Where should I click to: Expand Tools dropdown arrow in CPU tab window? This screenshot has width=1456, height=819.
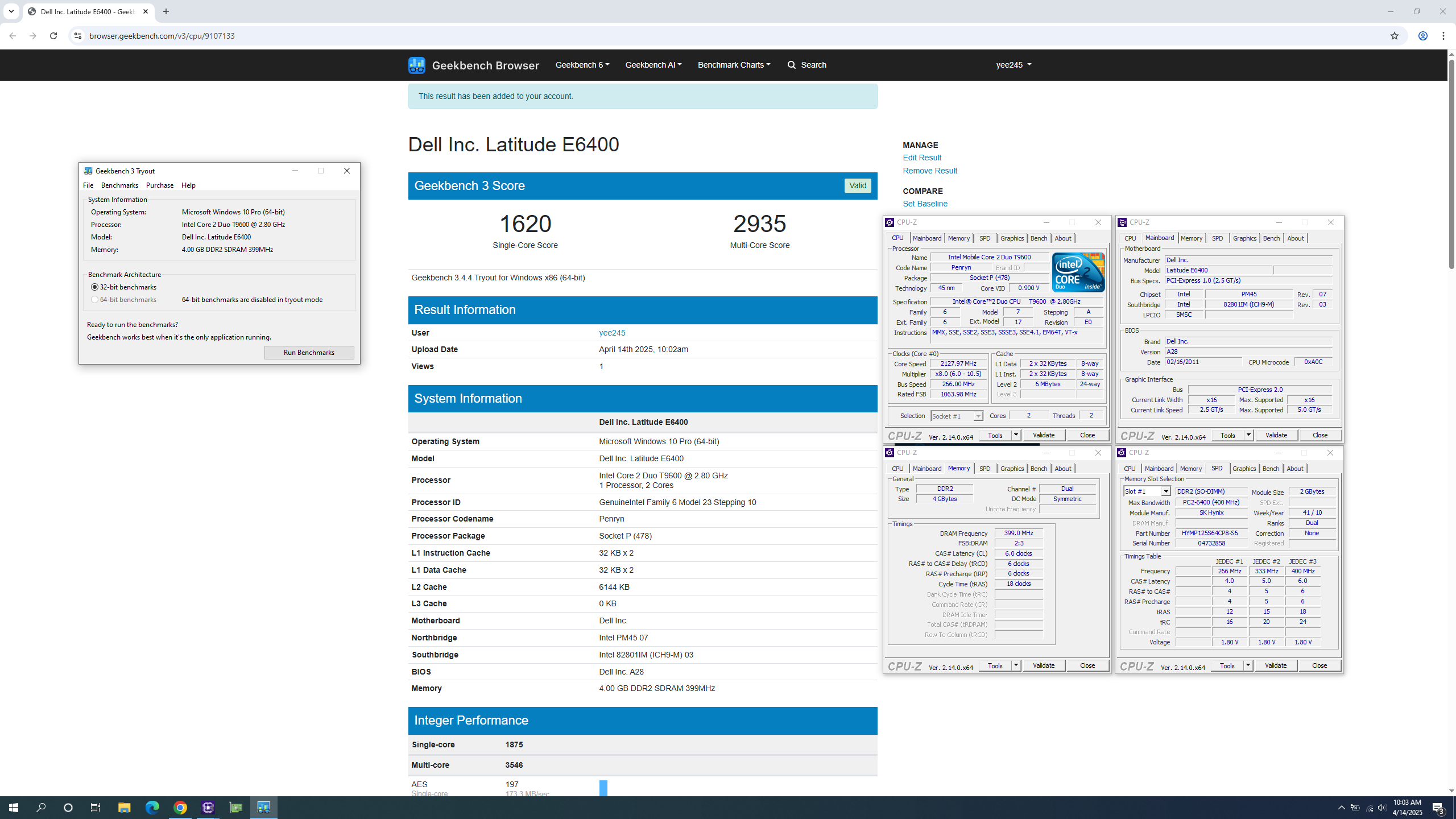point(1016,435)
